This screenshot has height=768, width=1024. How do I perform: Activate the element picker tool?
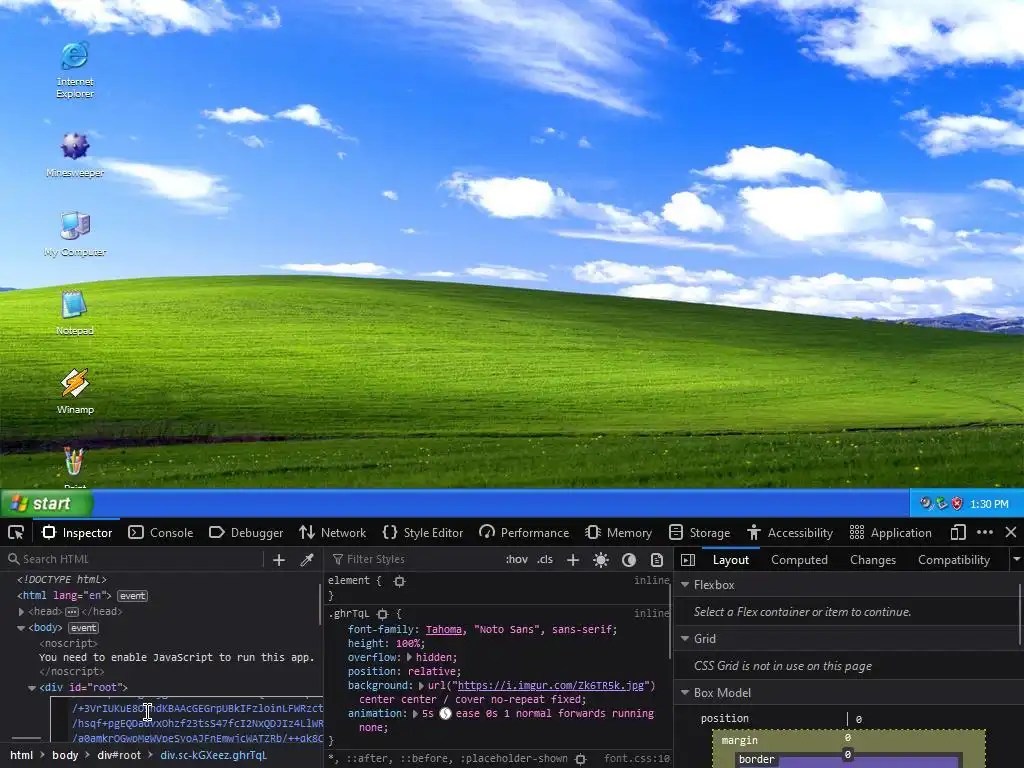(x=16, y=533)
